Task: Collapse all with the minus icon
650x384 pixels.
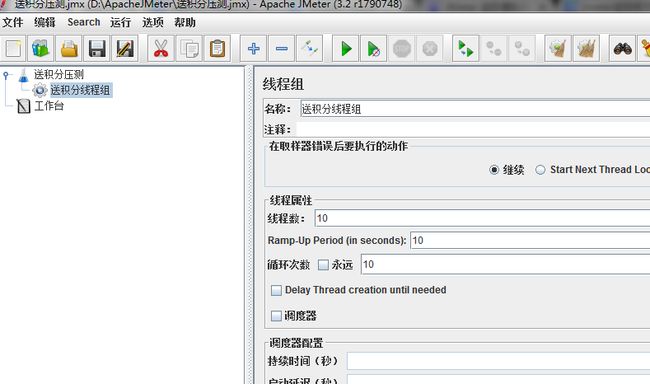Action: [x=281, y=49]
